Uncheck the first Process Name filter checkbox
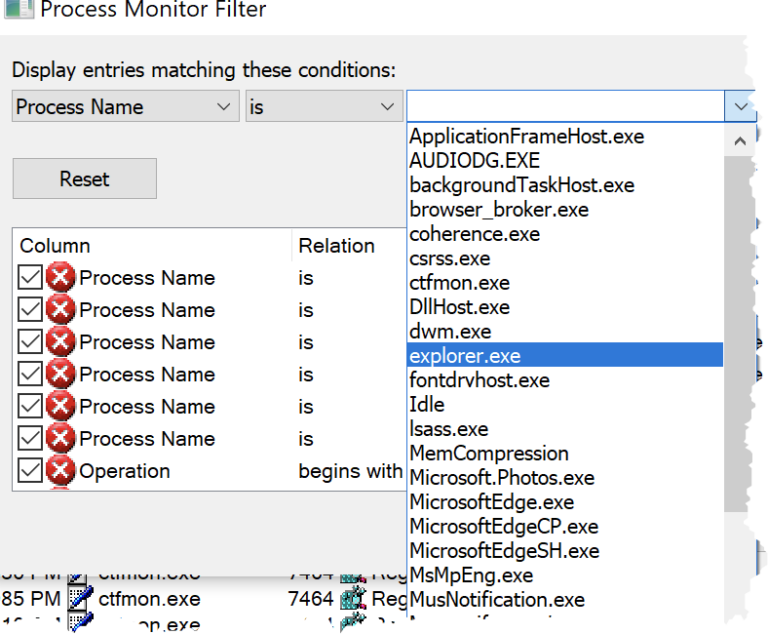This screenshot has width=768, height=634. coord(30,278)
